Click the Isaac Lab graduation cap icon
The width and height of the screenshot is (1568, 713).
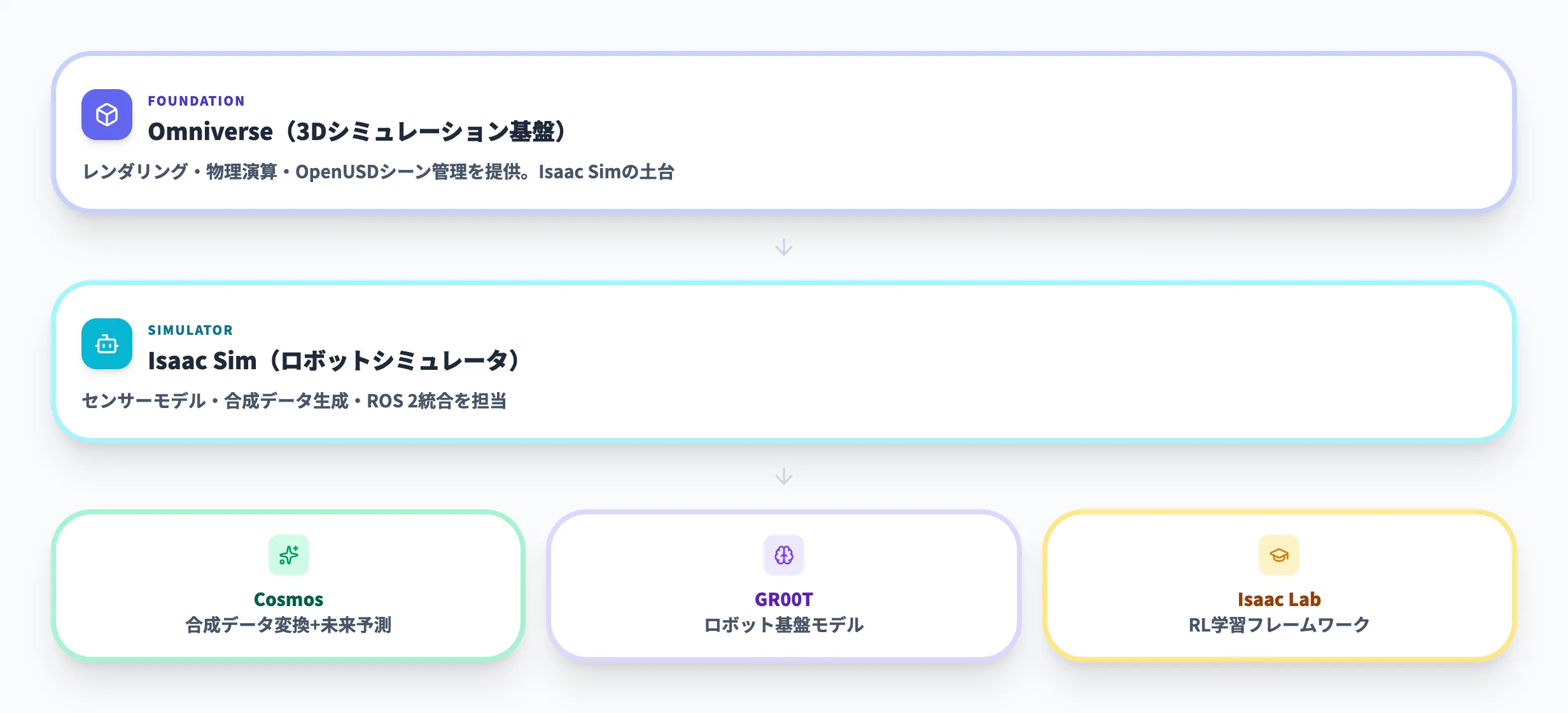tap(1279, 555)
